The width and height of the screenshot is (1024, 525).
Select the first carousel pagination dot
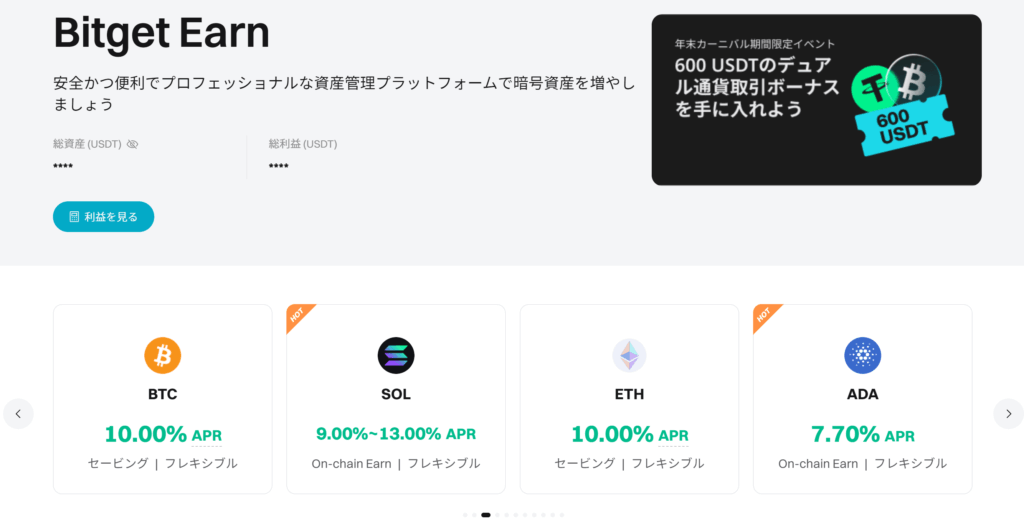465,515
